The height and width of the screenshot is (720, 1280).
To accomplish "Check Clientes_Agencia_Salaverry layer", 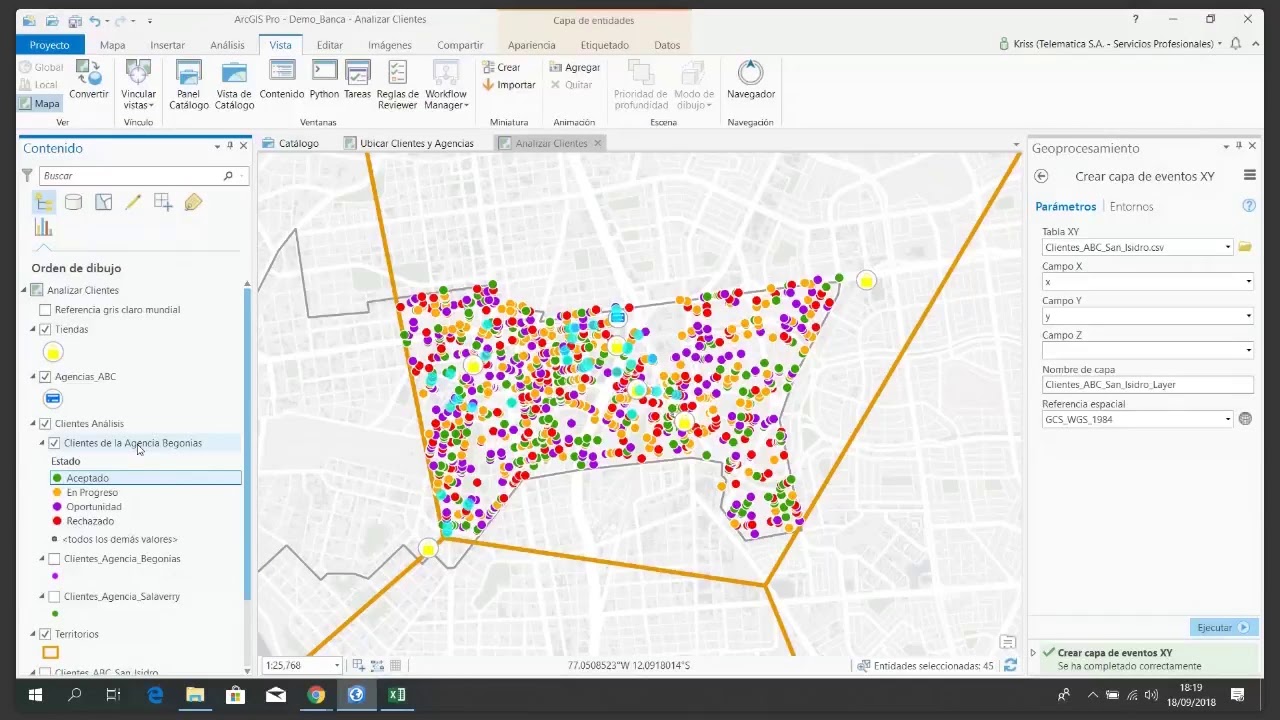I will coord(54,597).
